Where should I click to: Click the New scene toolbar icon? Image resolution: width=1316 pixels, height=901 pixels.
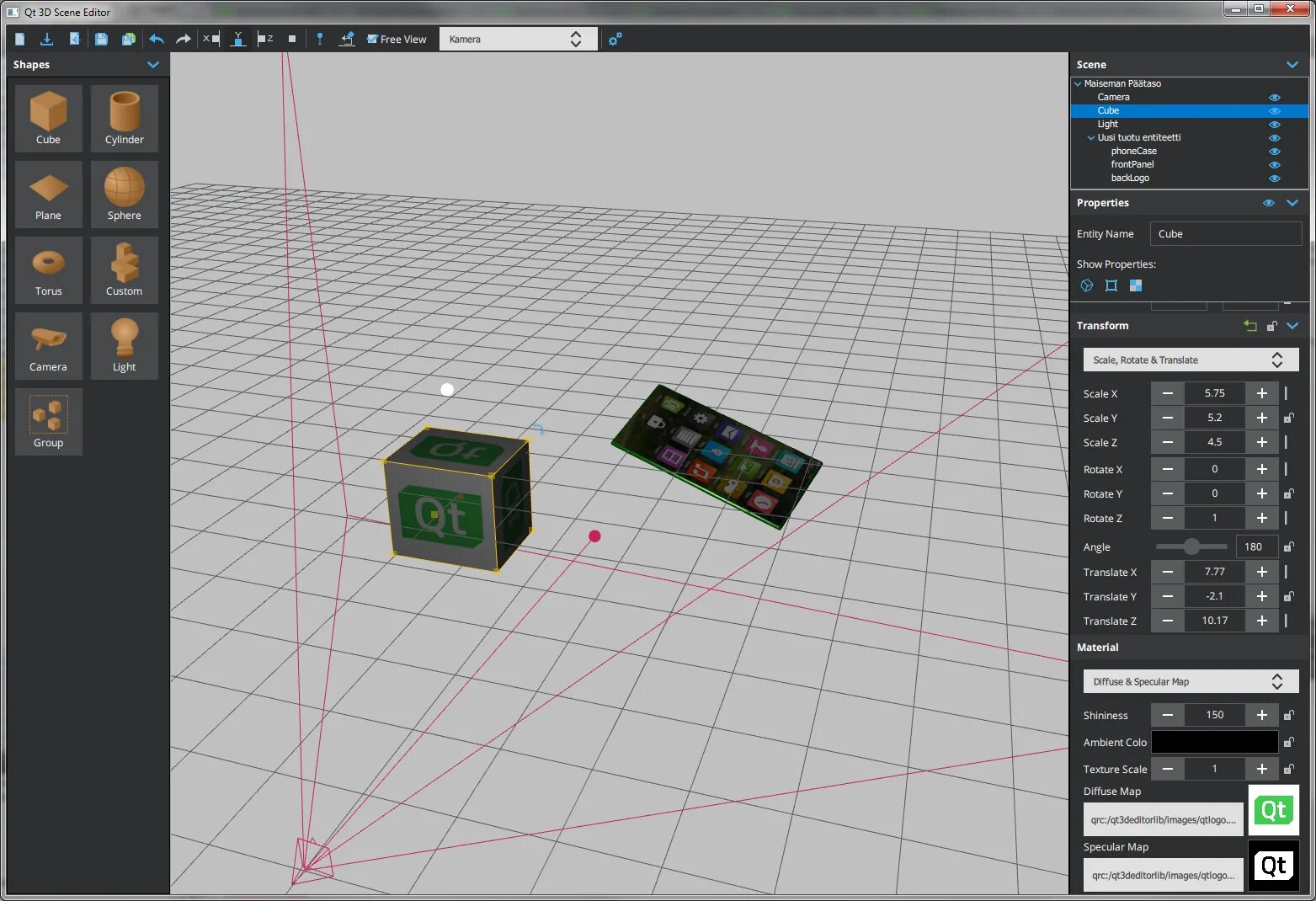tap(20, 39)
